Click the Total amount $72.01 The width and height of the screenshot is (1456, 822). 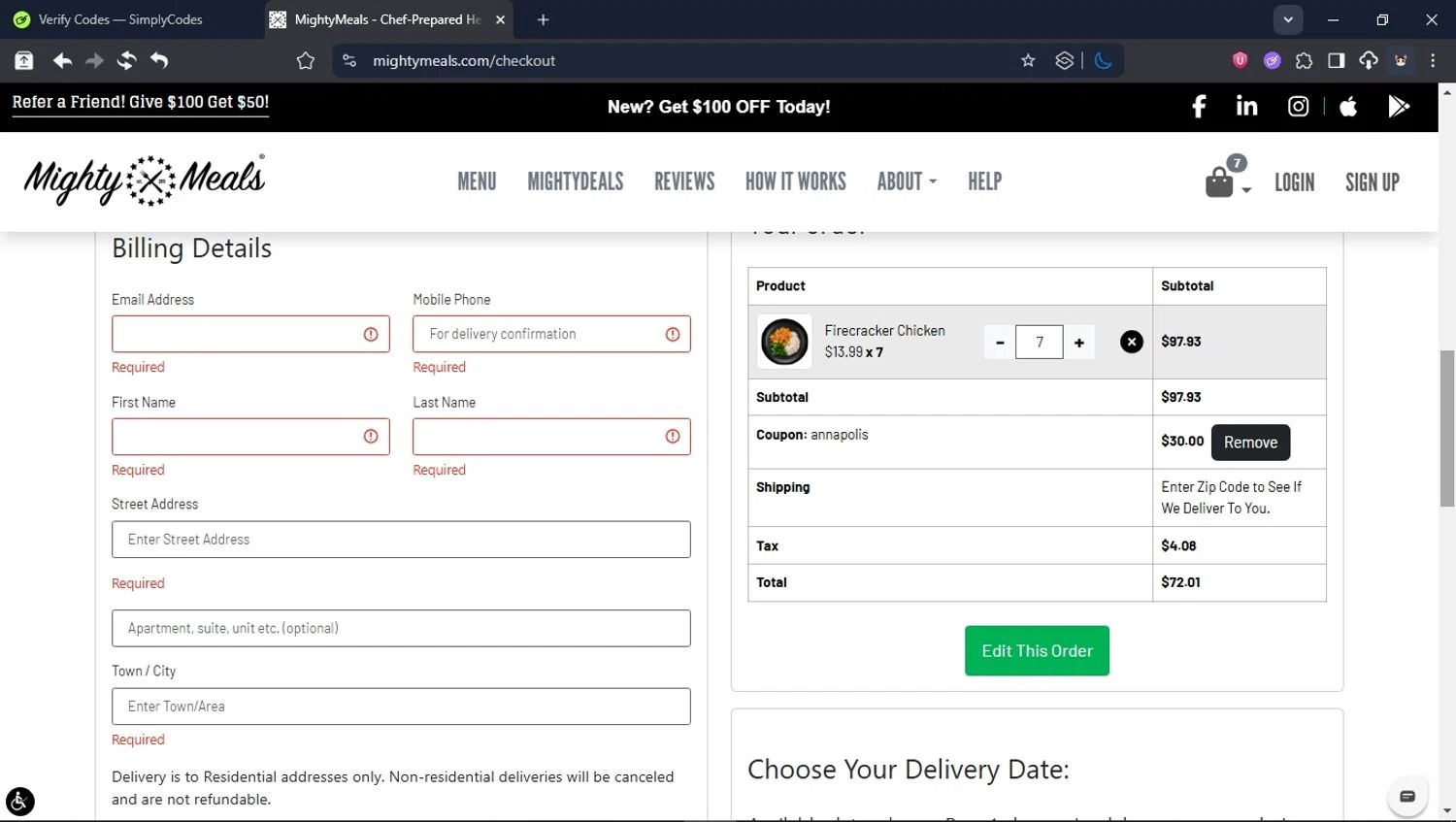coord(1180,582)
